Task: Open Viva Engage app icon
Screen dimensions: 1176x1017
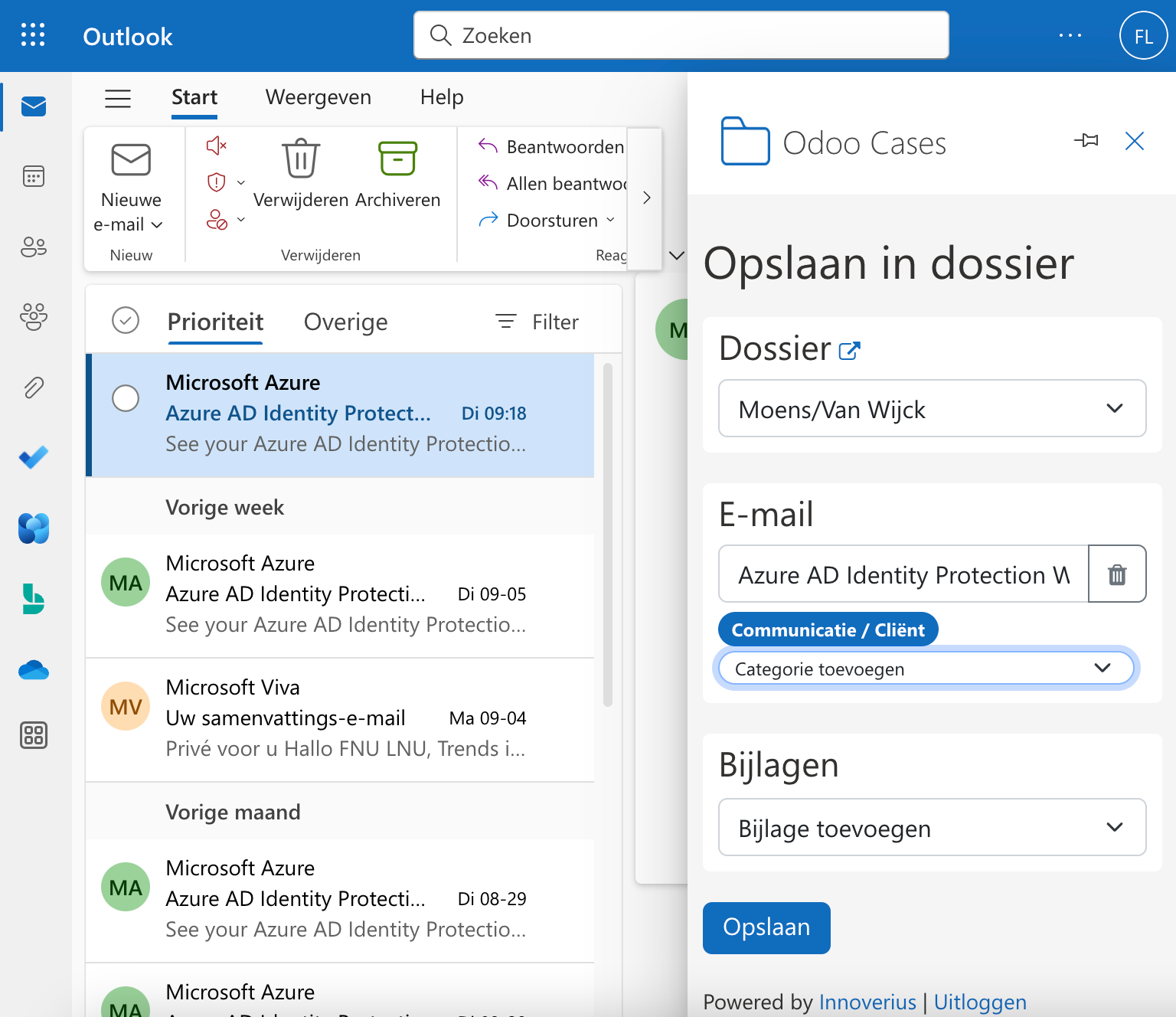Action: [34, 528]
